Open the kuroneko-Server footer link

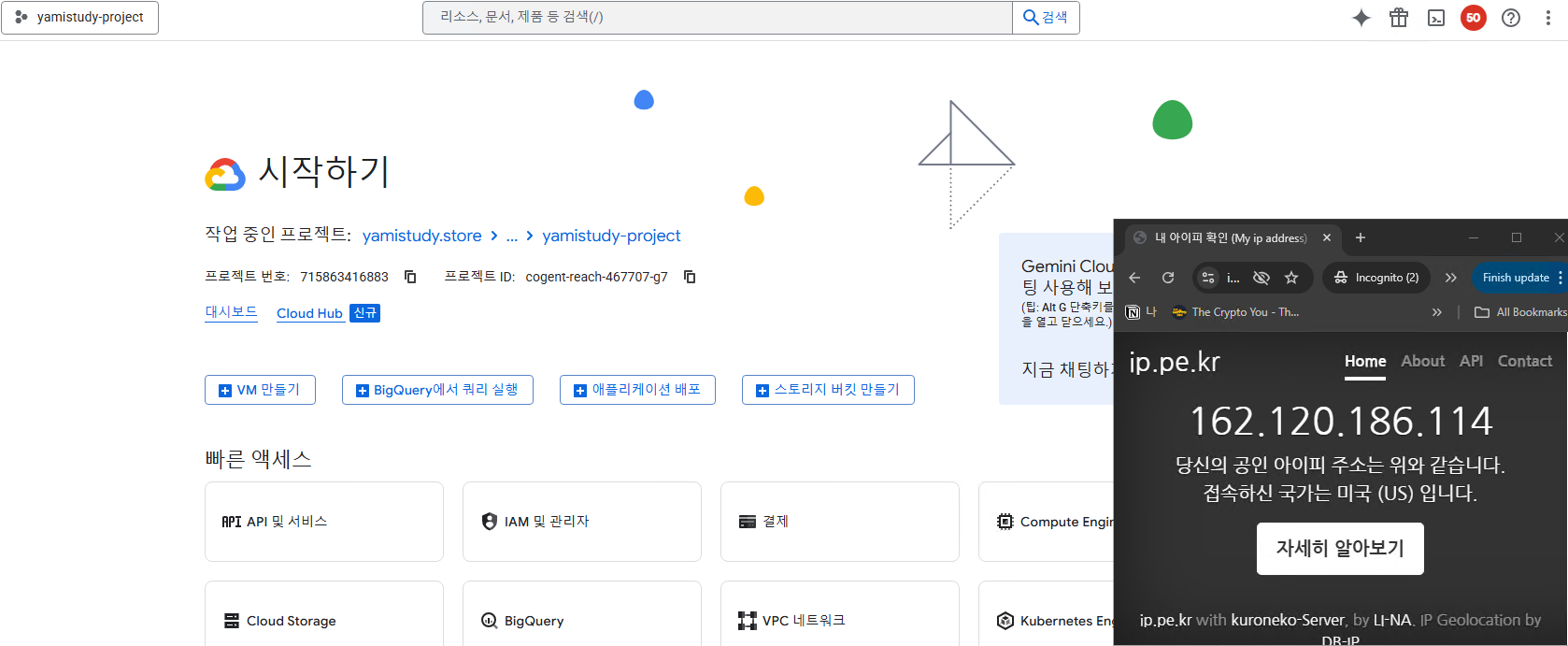[x=1288, y=620]
